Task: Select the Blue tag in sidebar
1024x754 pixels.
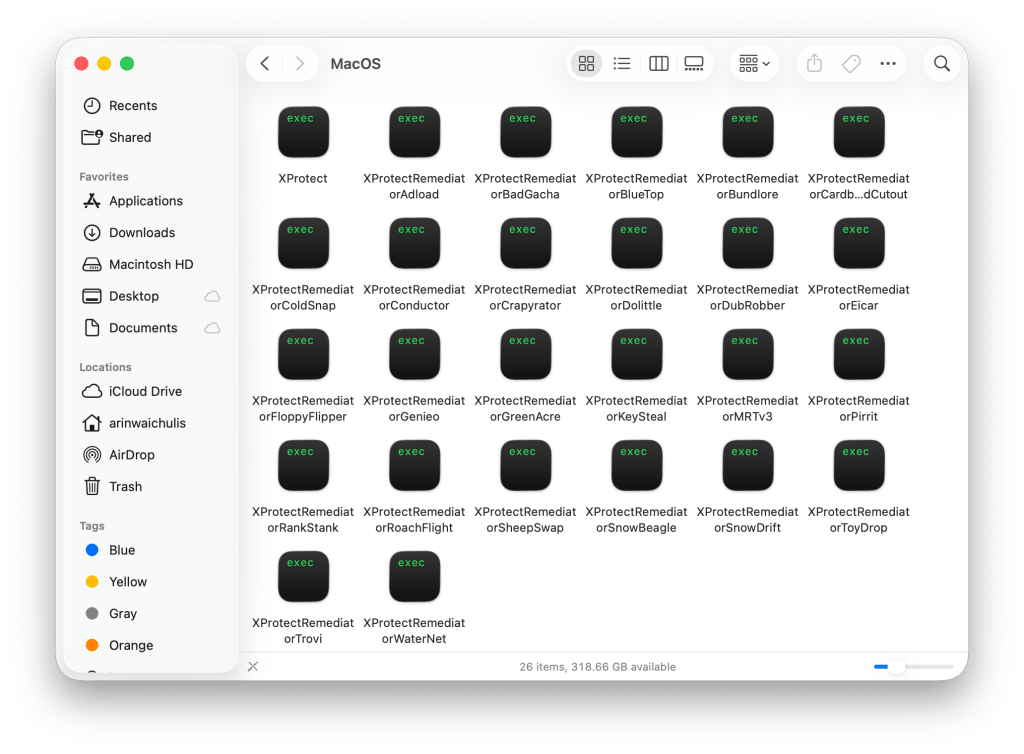Action: (121, 550)
